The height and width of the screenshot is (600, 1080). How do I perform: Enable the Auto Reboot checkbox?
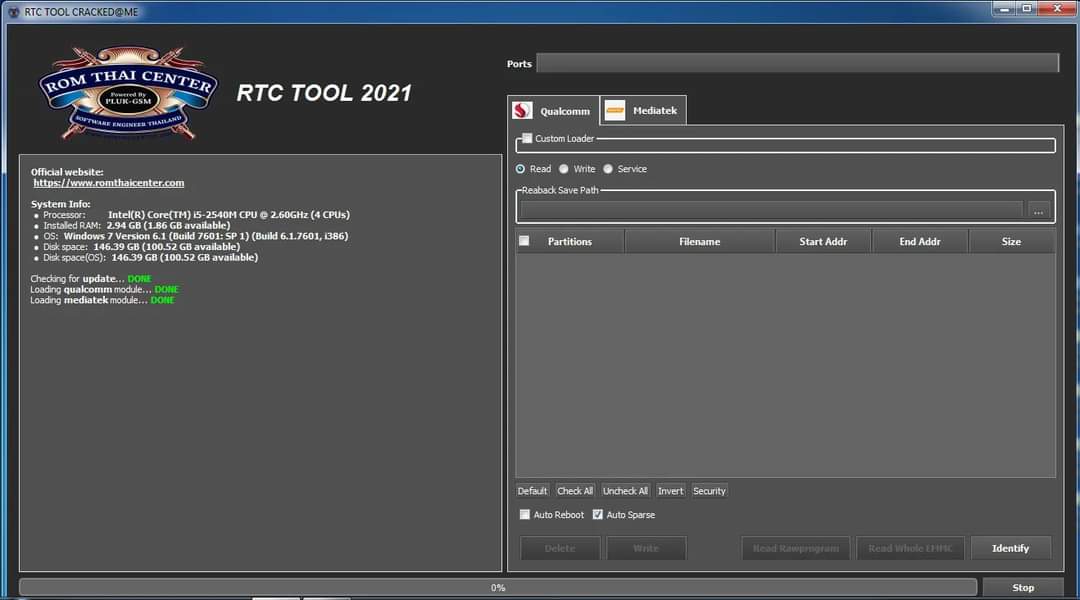(x=525, y=515)
